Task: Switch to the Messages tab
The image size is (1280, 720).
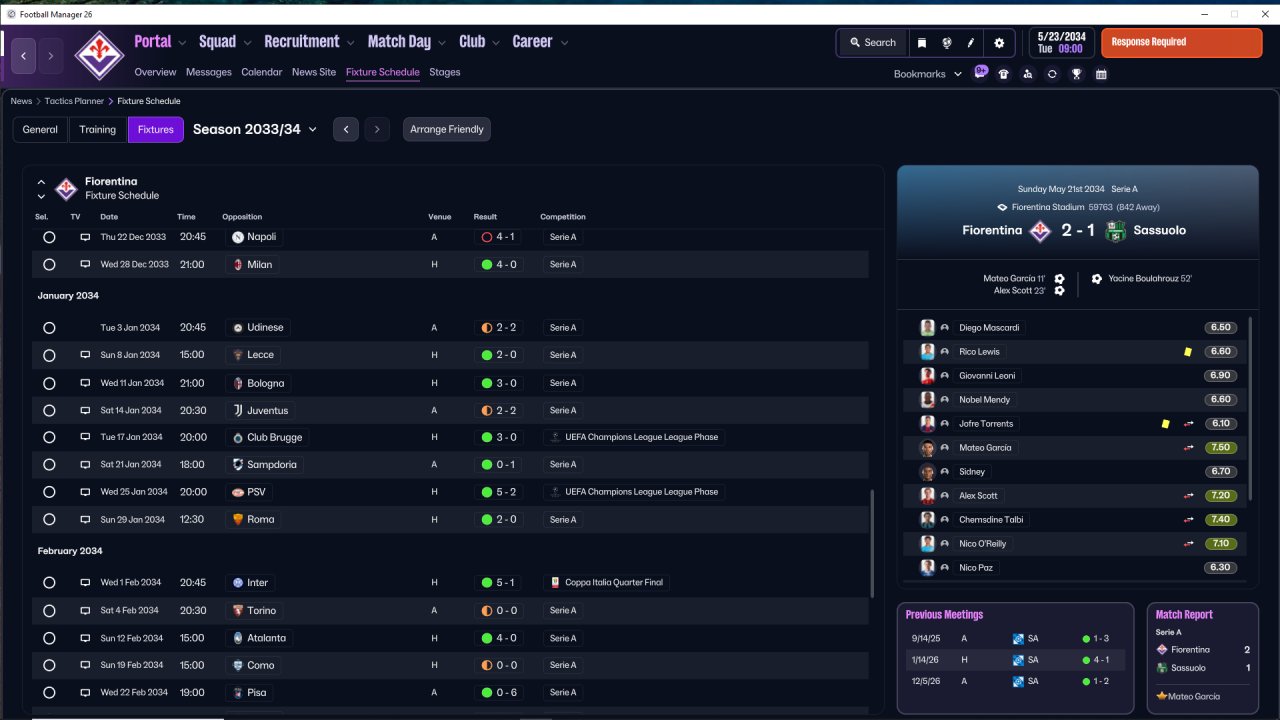Action: coord(208,72)
